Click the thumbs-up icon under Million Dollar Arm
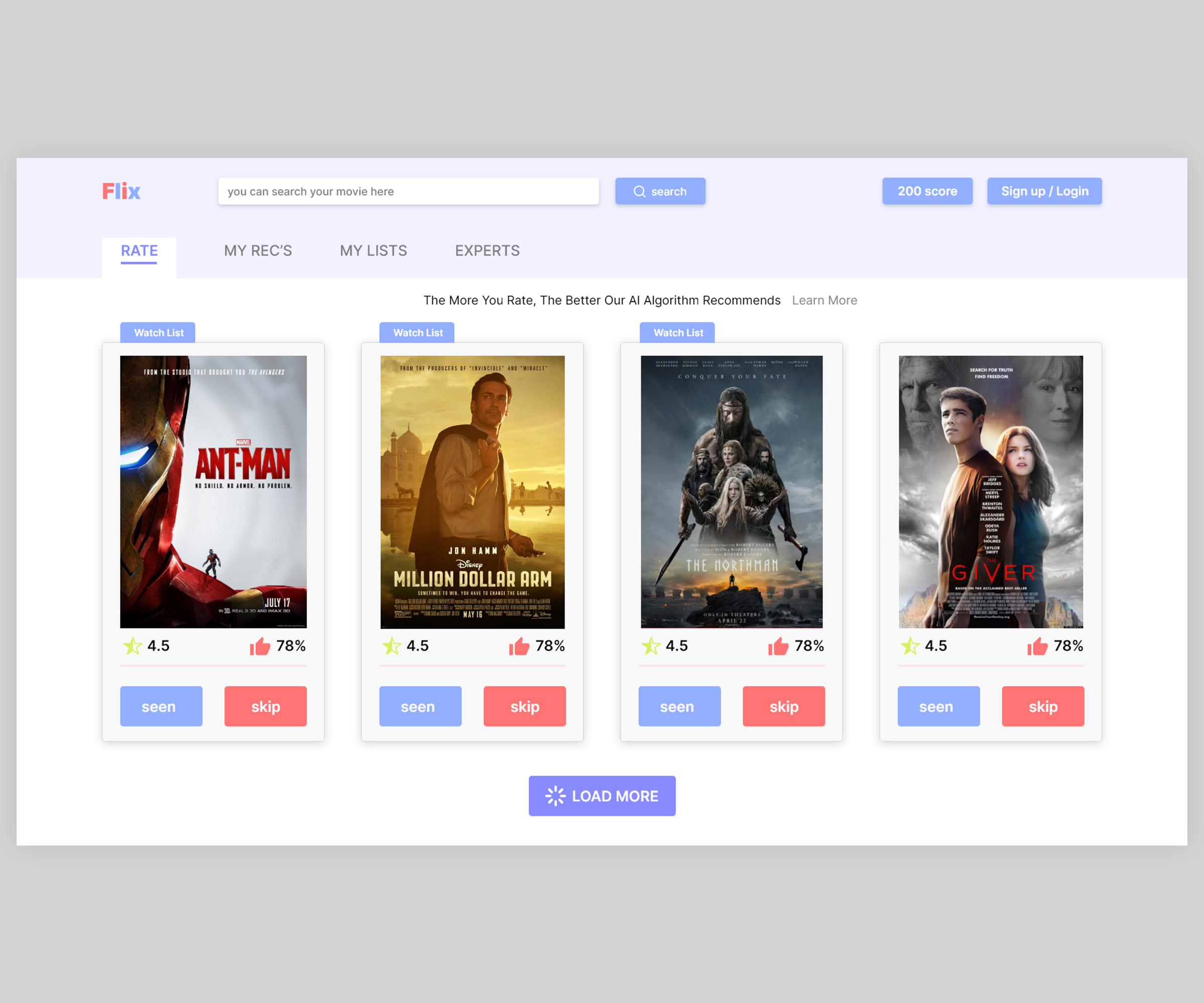 point(519,646)
